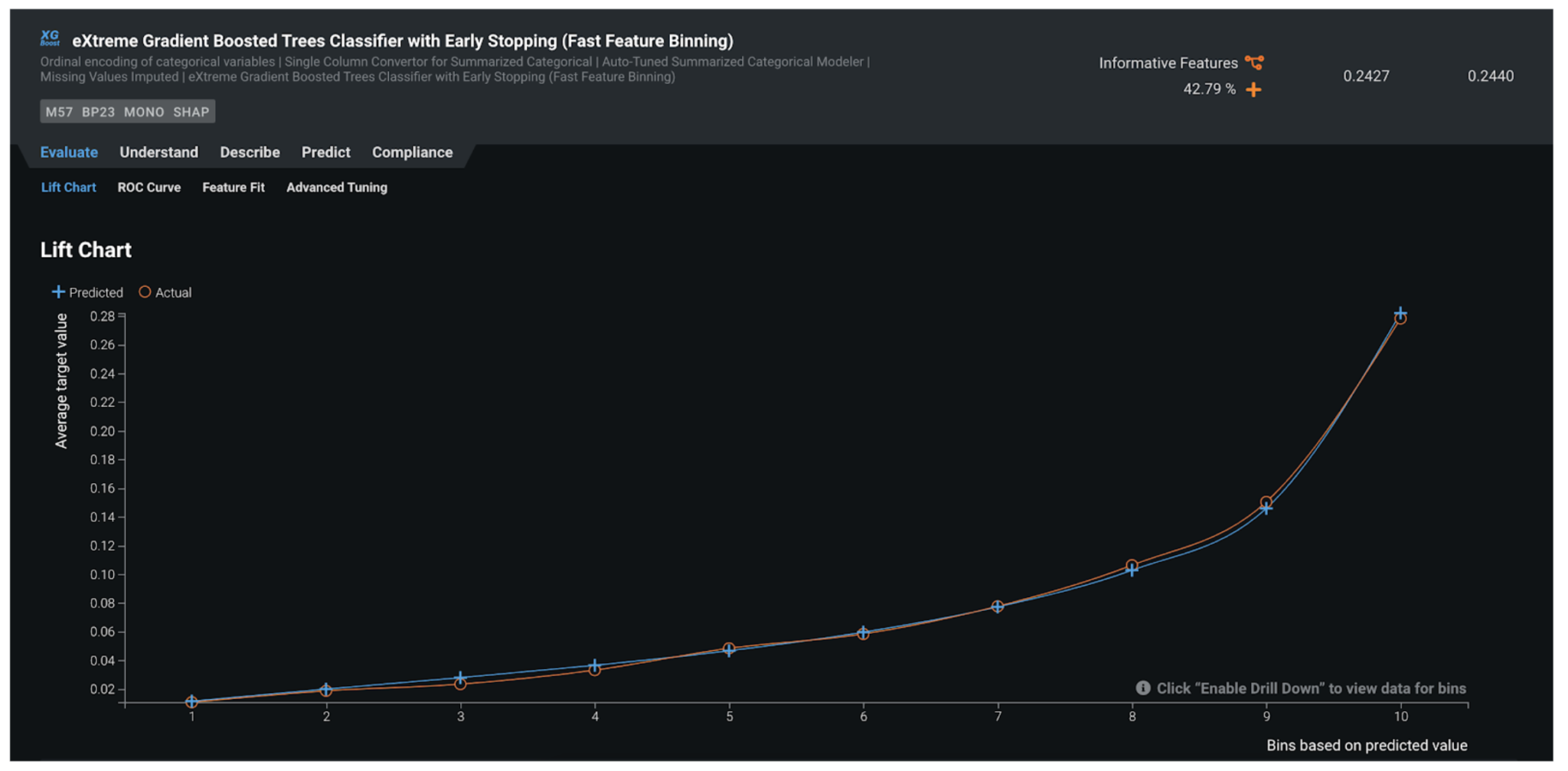Click the blue Predicted plus legend marker
The width and height of the screenshot is (1568, 771).
(x=58, y=292)
